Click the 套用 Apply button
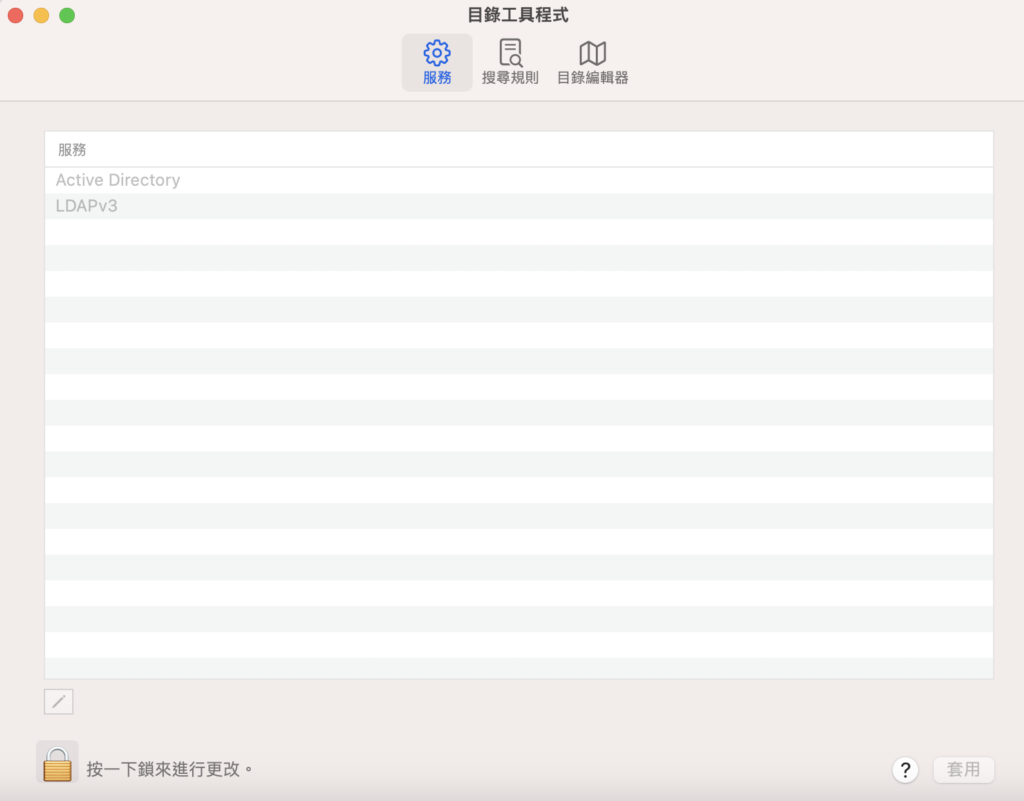Viewport: 1024px width, 801px height. click(962, 769)
